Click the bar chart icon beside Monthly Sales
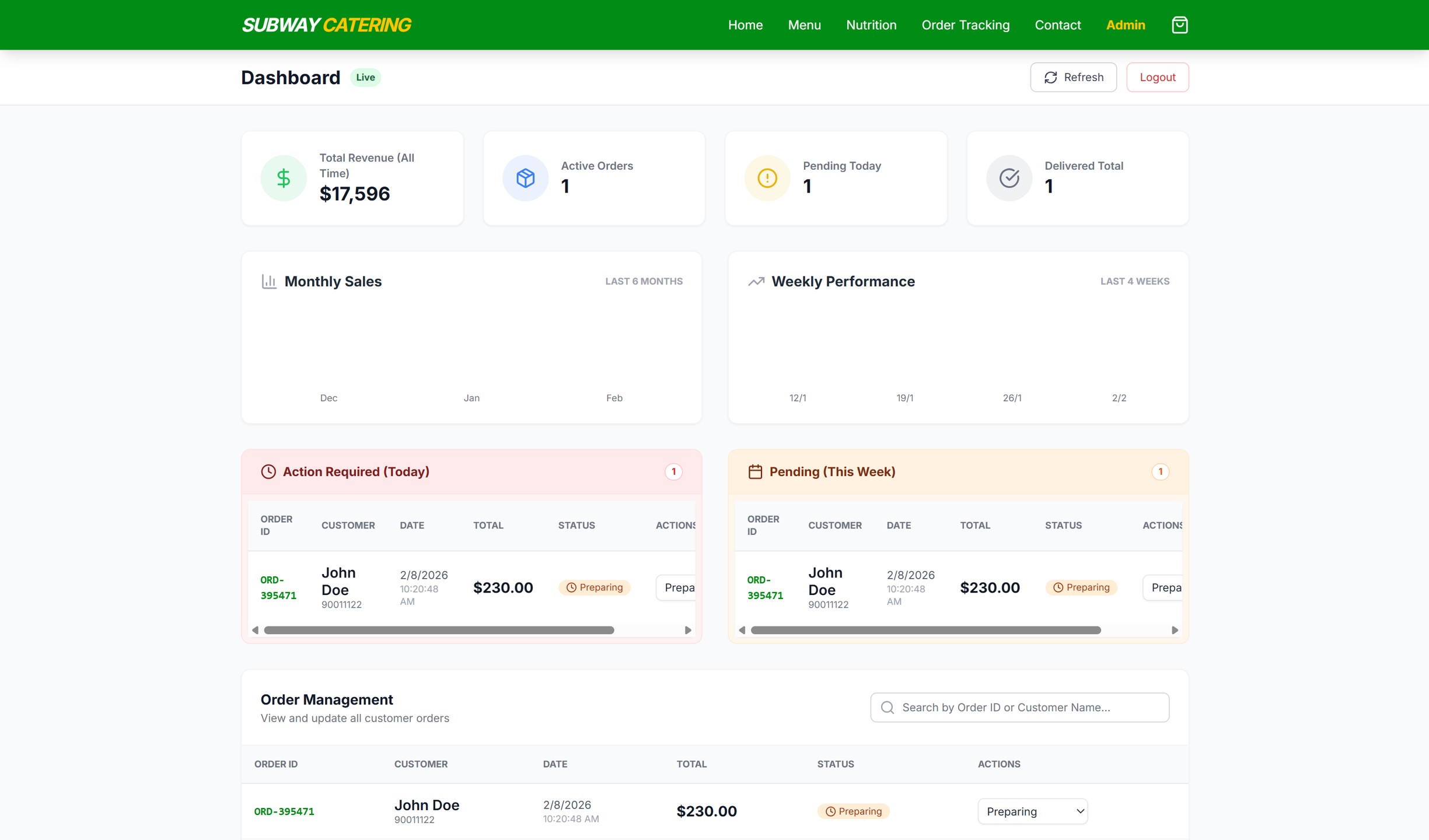 pyautogui.click(x=269, y=281)
